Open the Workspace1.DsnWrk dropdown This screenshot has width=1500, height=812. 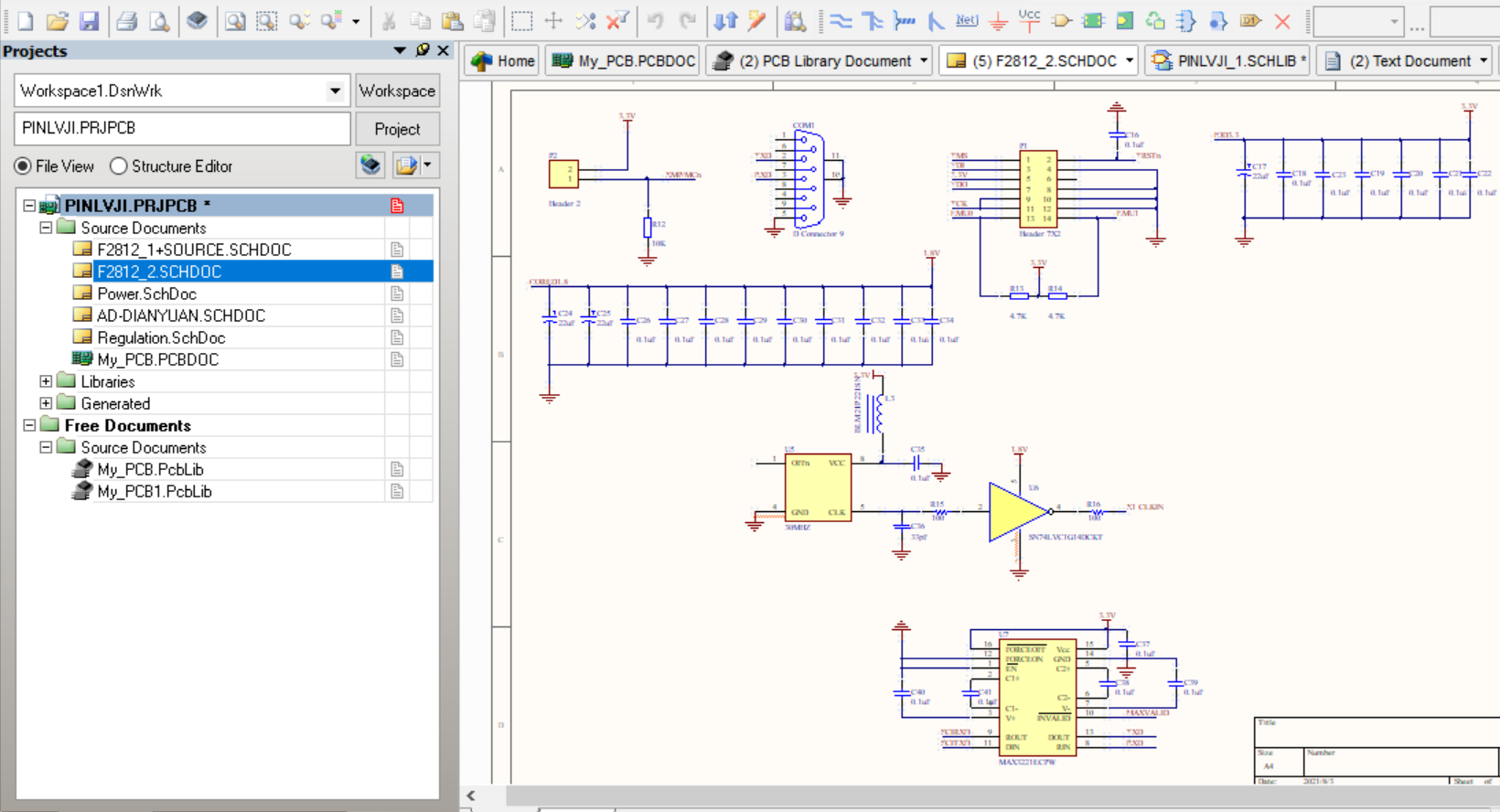click(x=336, y=91)
